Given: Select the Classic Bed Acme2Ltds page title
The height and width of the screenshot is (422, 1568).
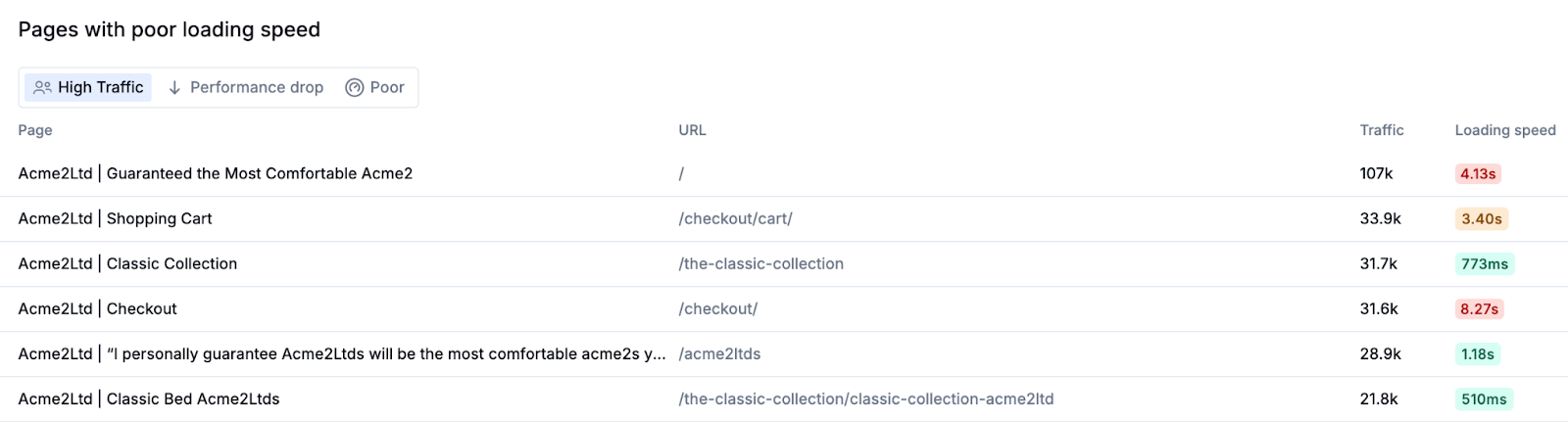Looking at the screenshot, I should pyautogui.click(x=149, y=399).
